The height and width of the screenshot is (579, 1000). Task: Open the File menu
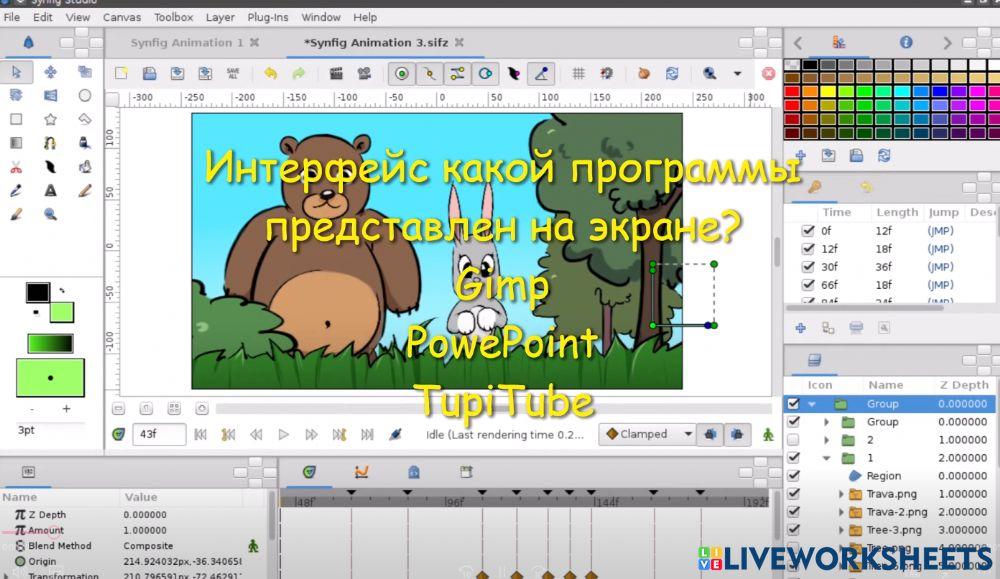11,17
